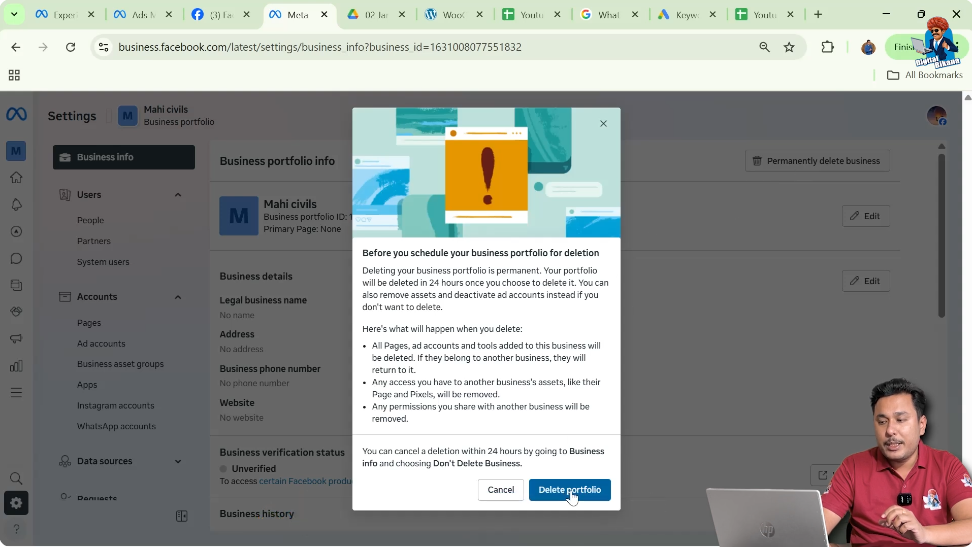Screen dimensions: 972x548
Task: Select Business info in settings menu
Action: tap(124, 157)
